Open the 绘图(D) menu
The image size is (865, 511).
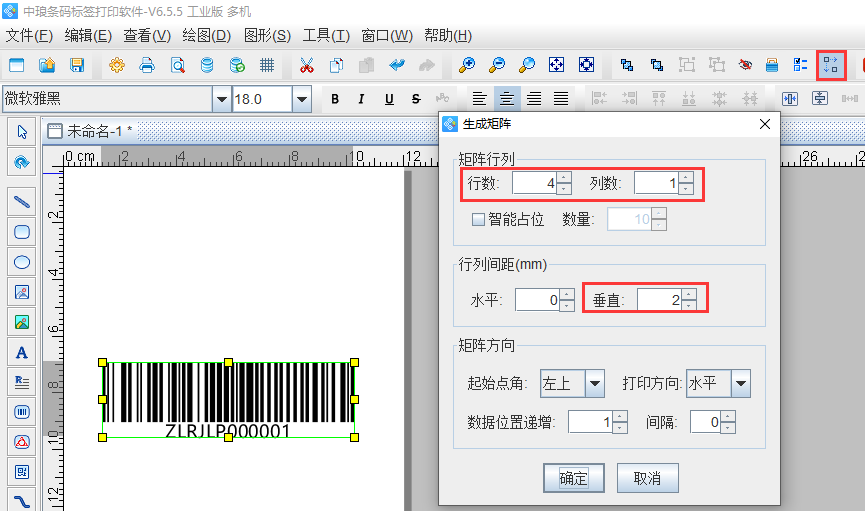click(x=207, y=36)
